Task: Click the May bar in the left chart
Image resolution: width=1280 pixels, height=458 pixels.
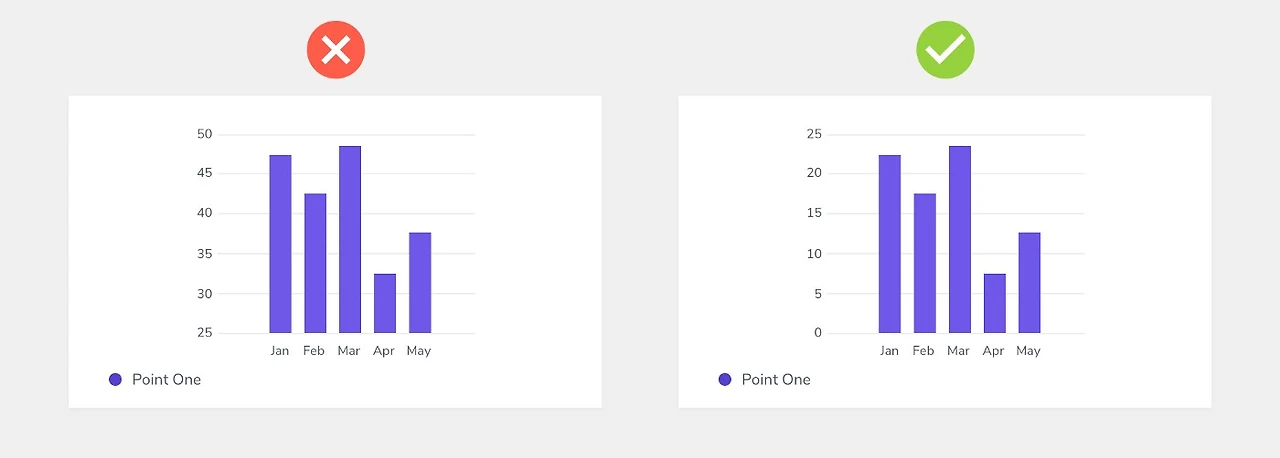Action: [420, 283]
